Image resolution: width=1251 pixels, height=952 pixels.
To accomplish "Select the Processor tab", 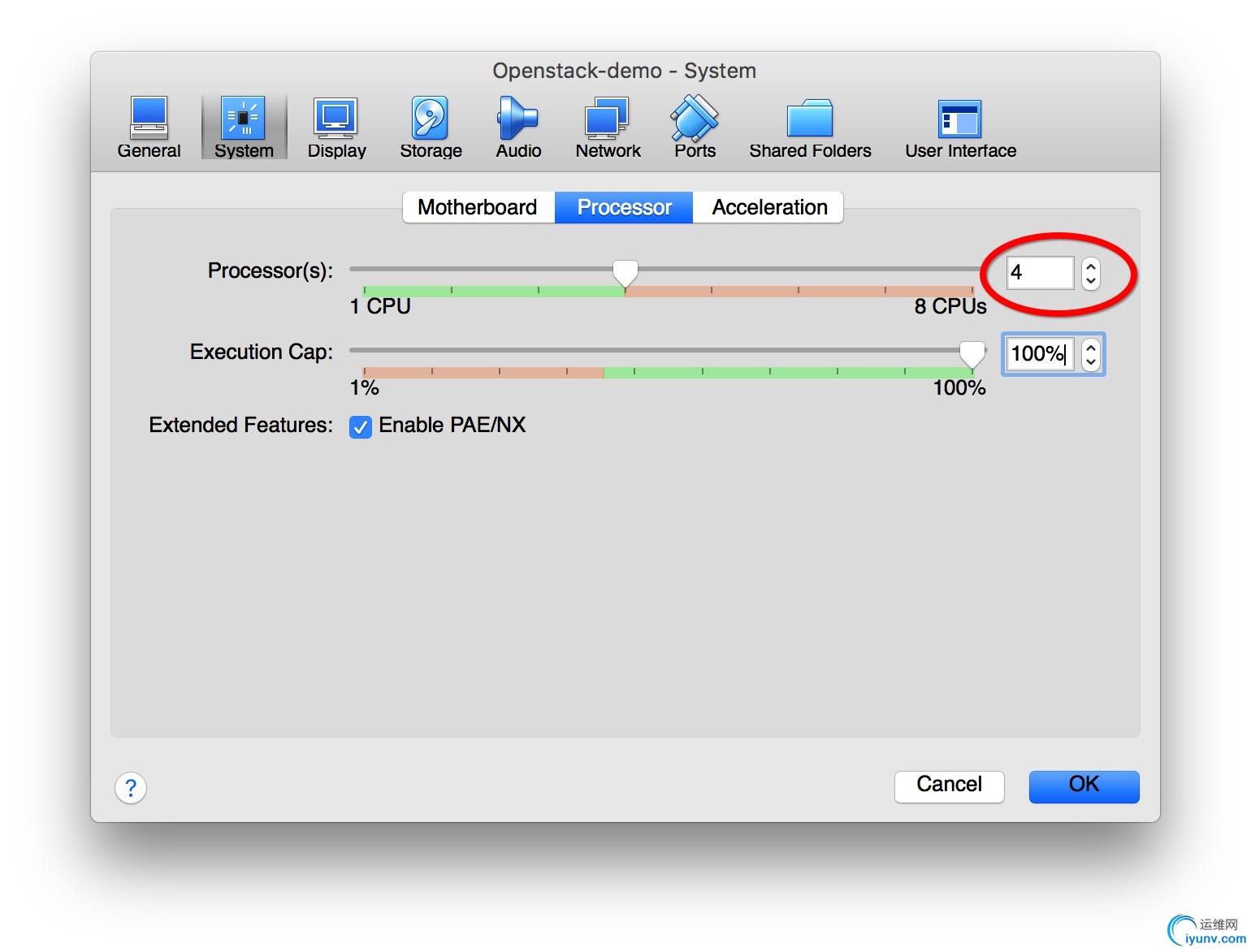I will tap(624, 207).
